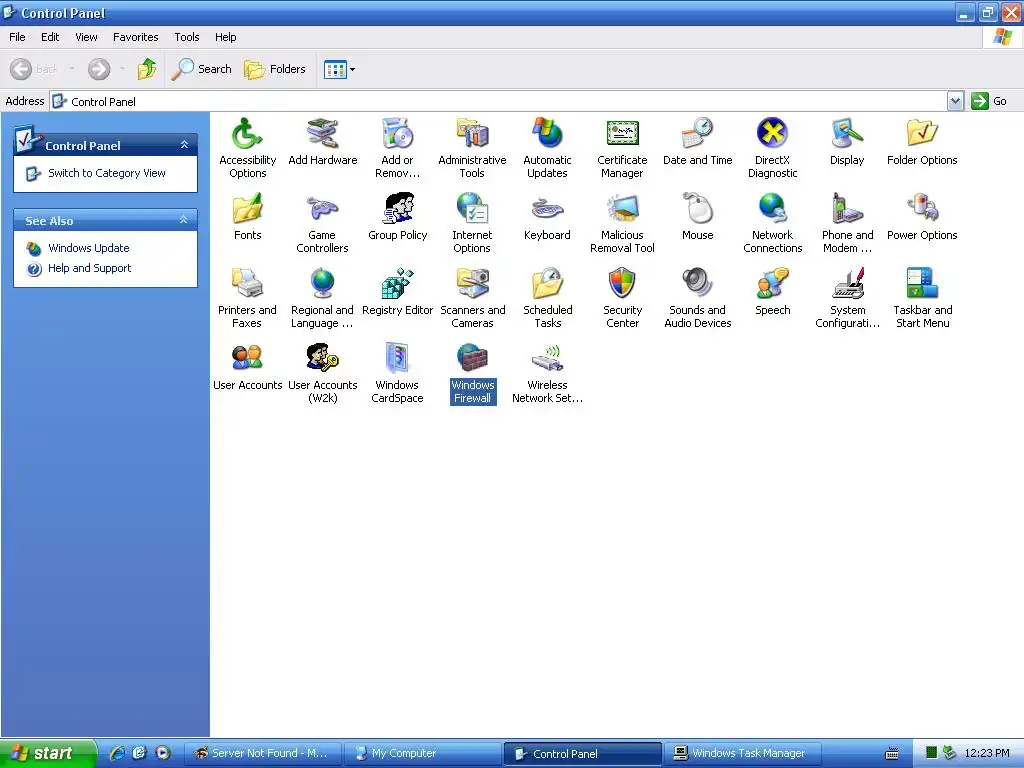This screenshot has height=768, width=1024.
Task: Select the Speech settings icon
Action: click(x=773, y=284)
